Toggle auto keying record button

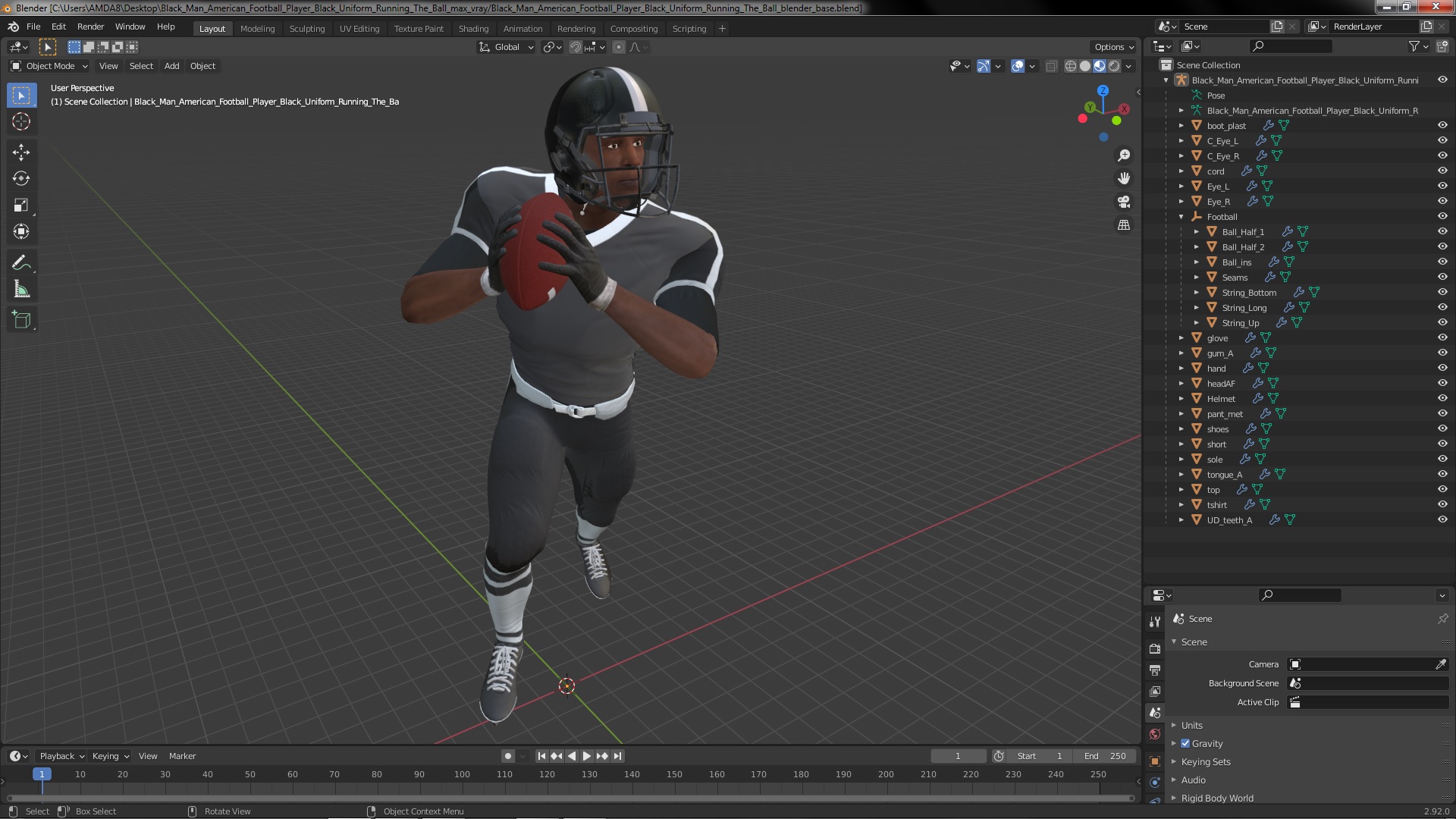pyautogui.click(x=507, y=756)
